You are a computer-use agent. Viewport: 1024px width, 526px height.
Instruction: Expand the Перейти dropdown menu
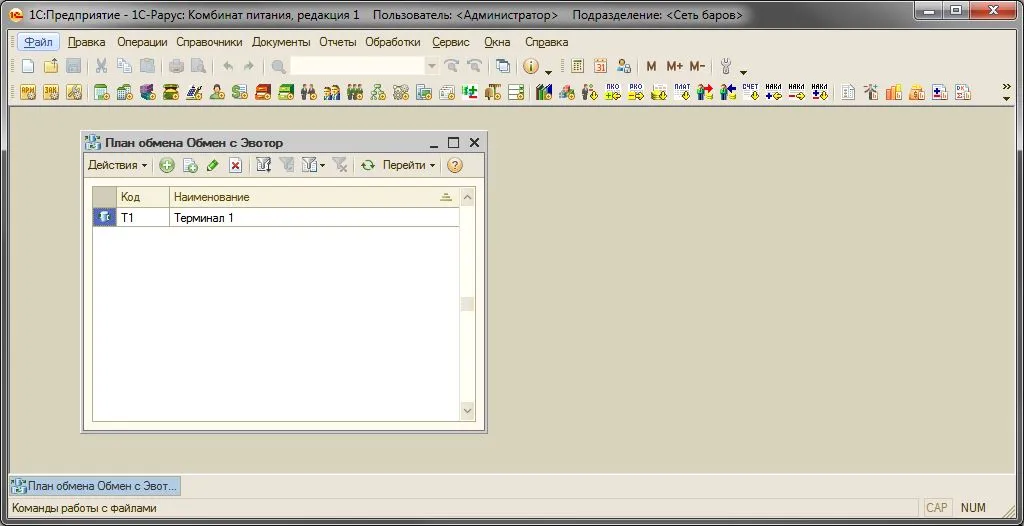point(409,166)
